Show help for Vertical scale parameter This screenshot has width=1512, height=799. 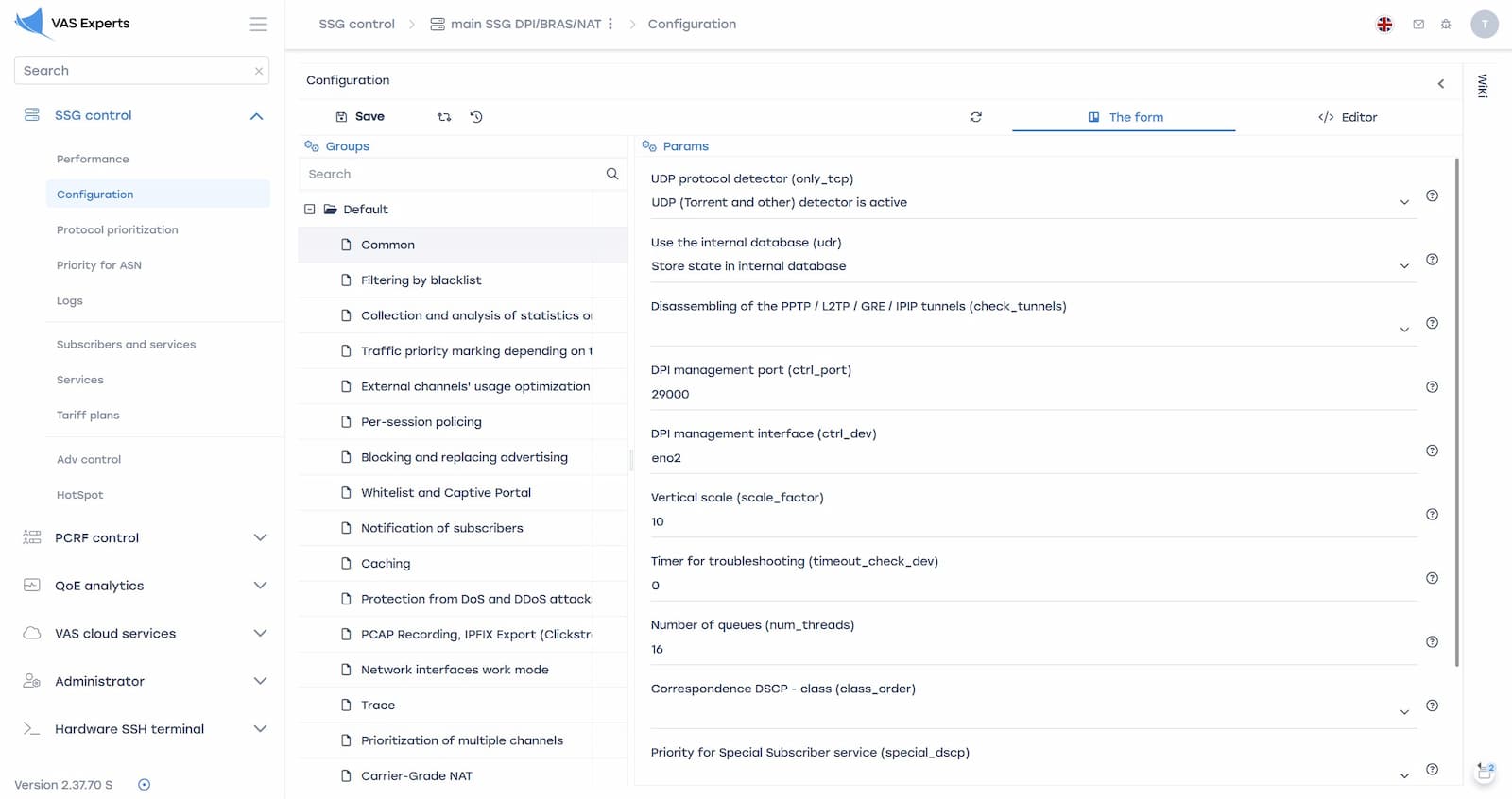pyautogui.click(x=1432, y=514)
